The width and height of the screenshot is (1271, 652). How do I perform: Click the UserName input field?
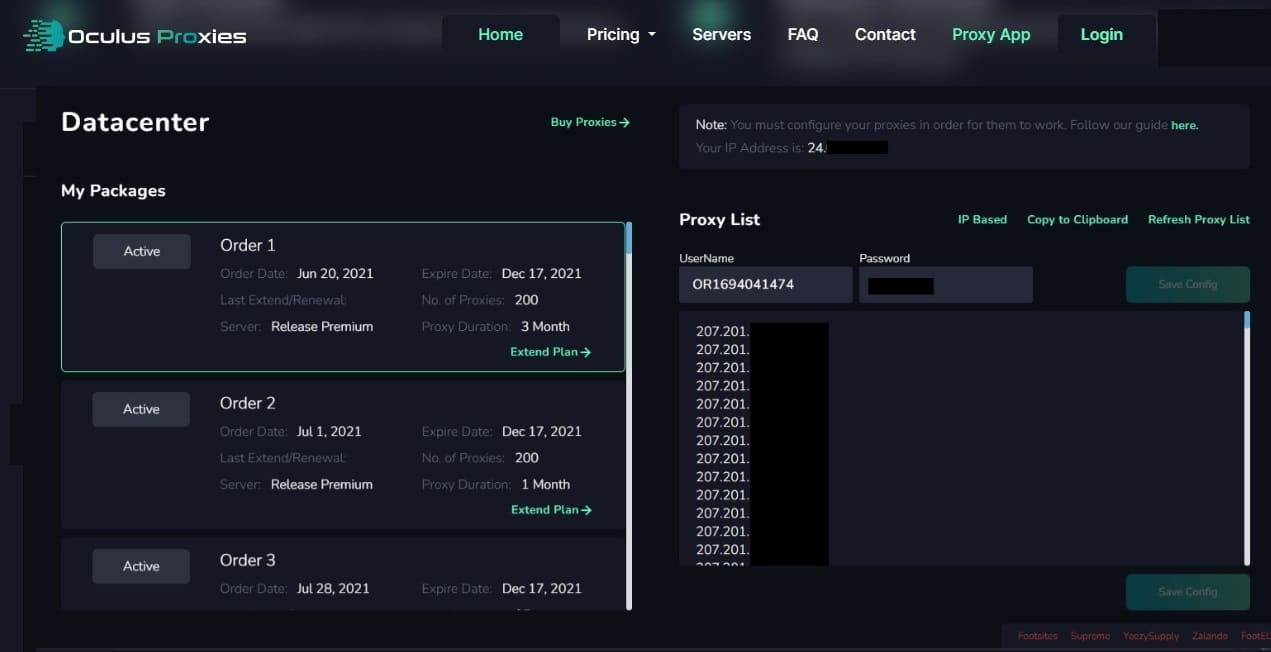coord(765,285)
